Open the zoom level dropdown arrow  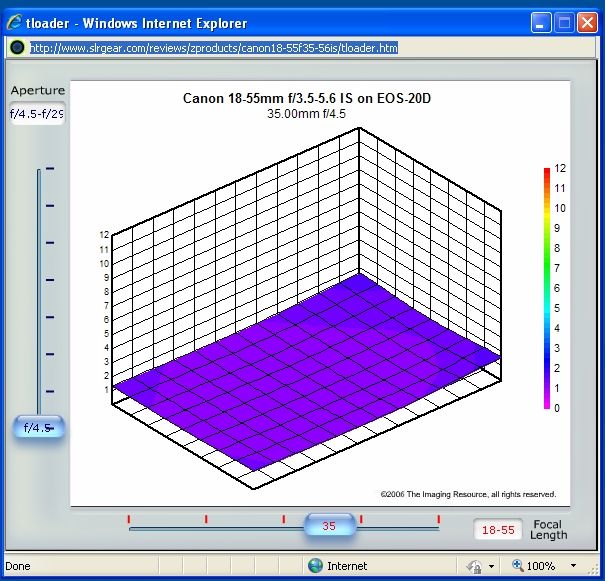point(573,566)
